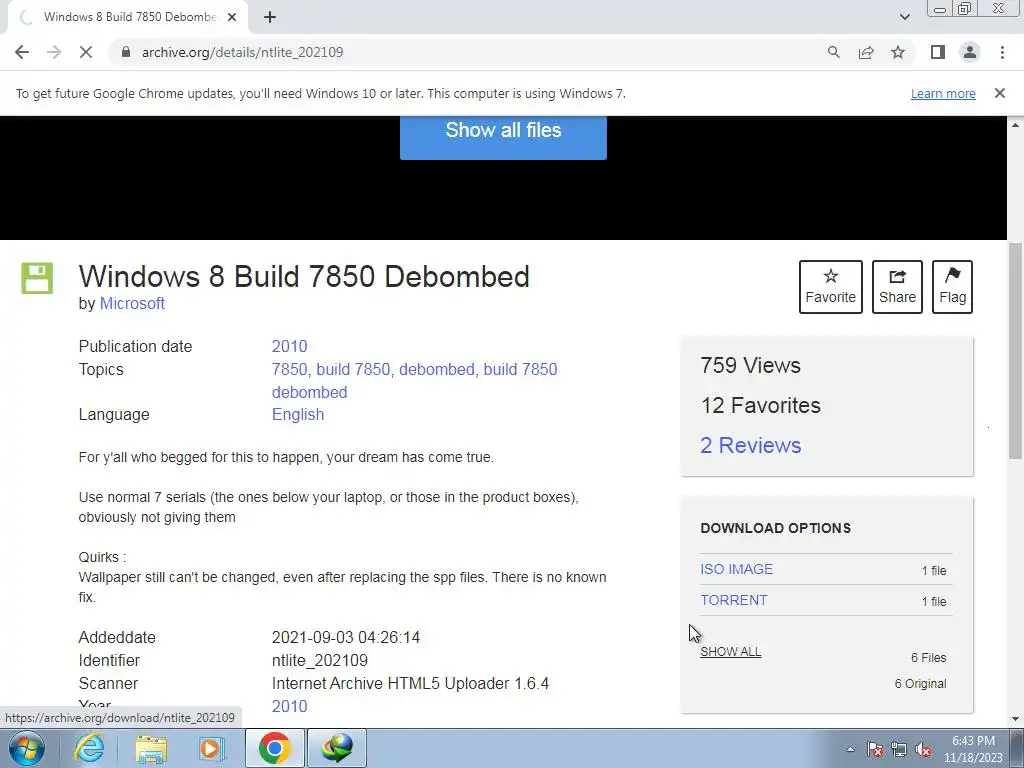Viewport: 1024px width, 768px height.
Task: Click the browser forward arrow
Action: (x=54, y=52)
